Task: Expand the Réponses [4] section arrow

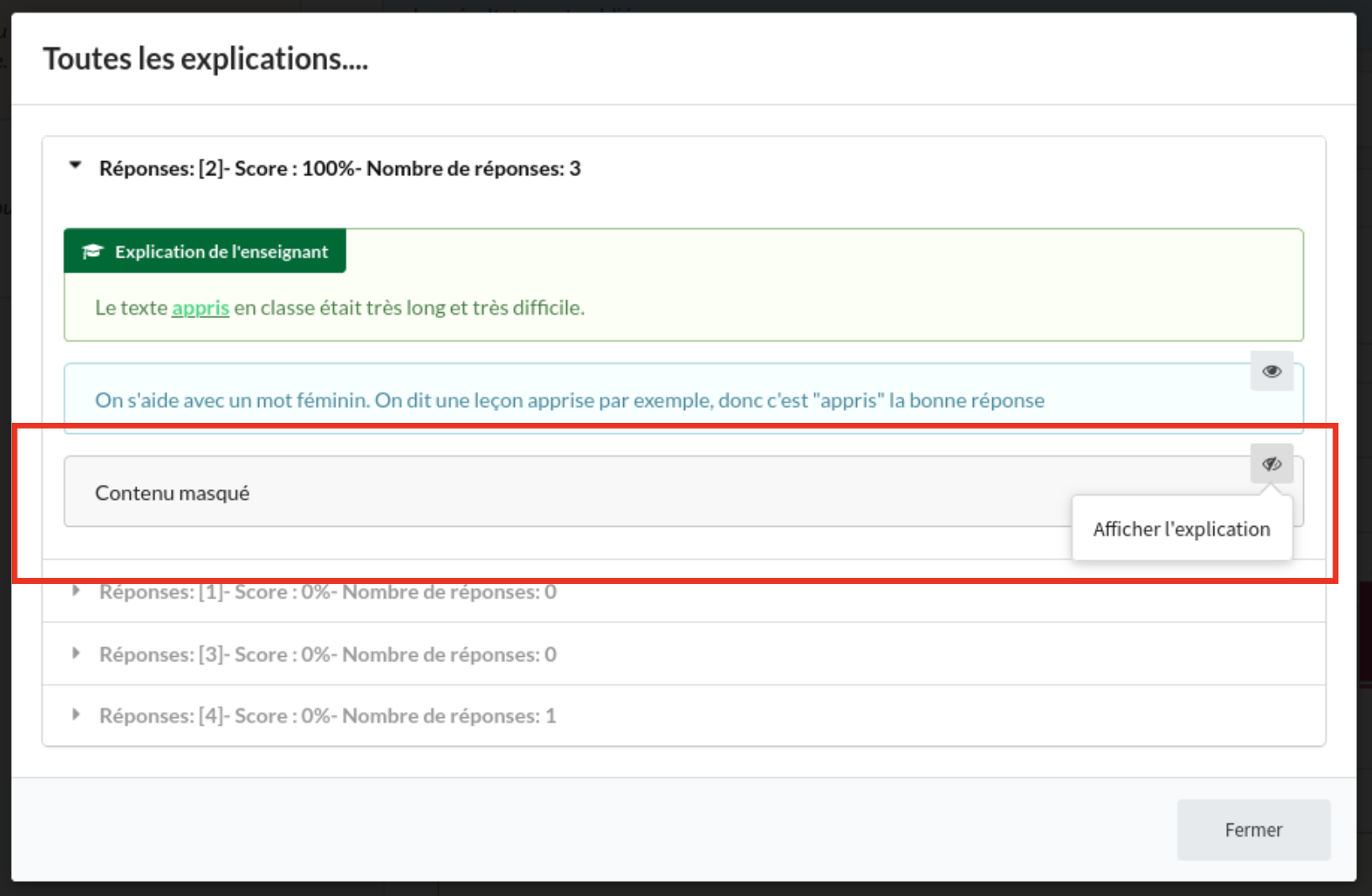Action: coord(75,715)
